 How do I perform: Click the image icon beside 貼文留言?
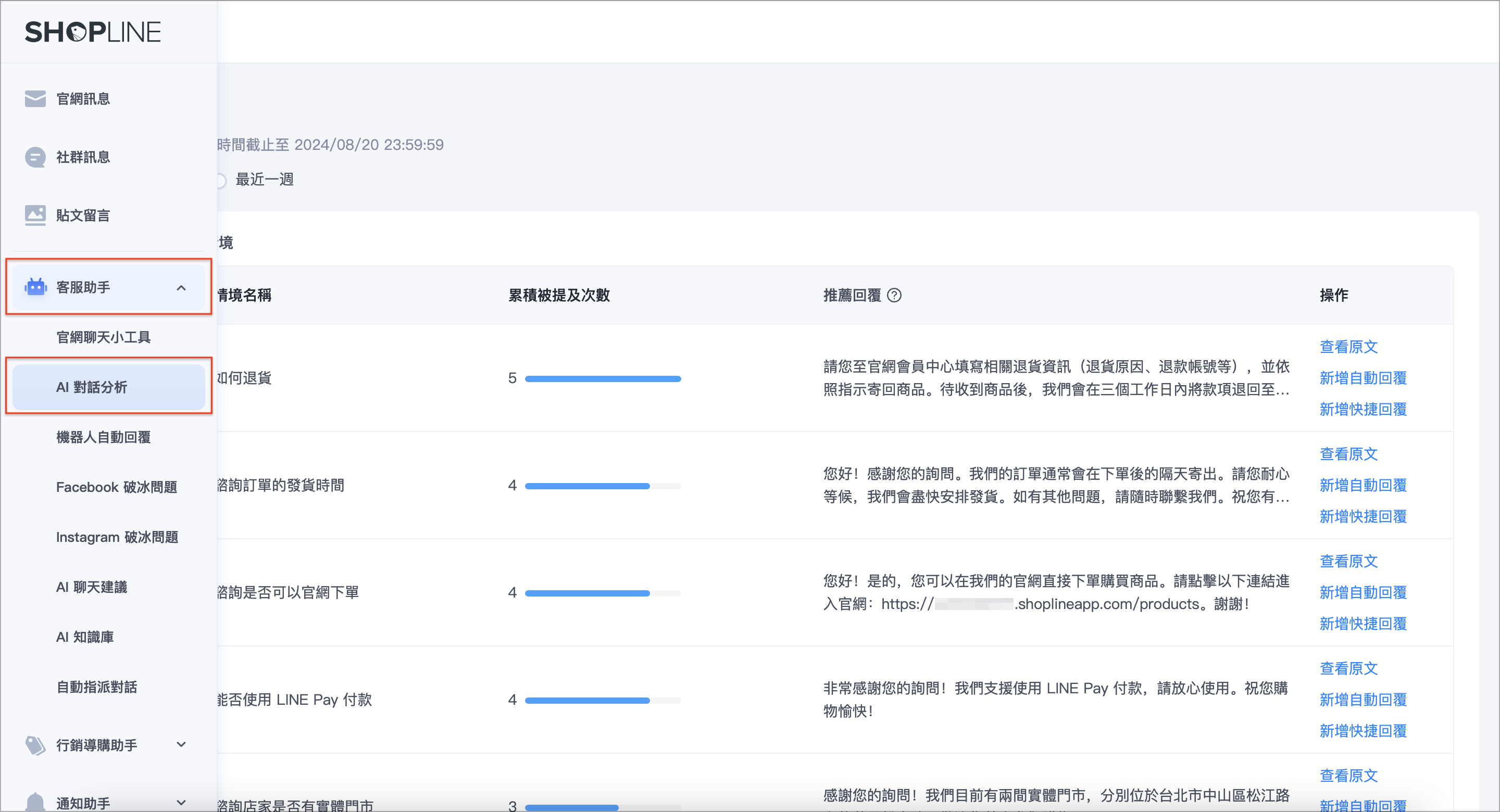point(35,215)
